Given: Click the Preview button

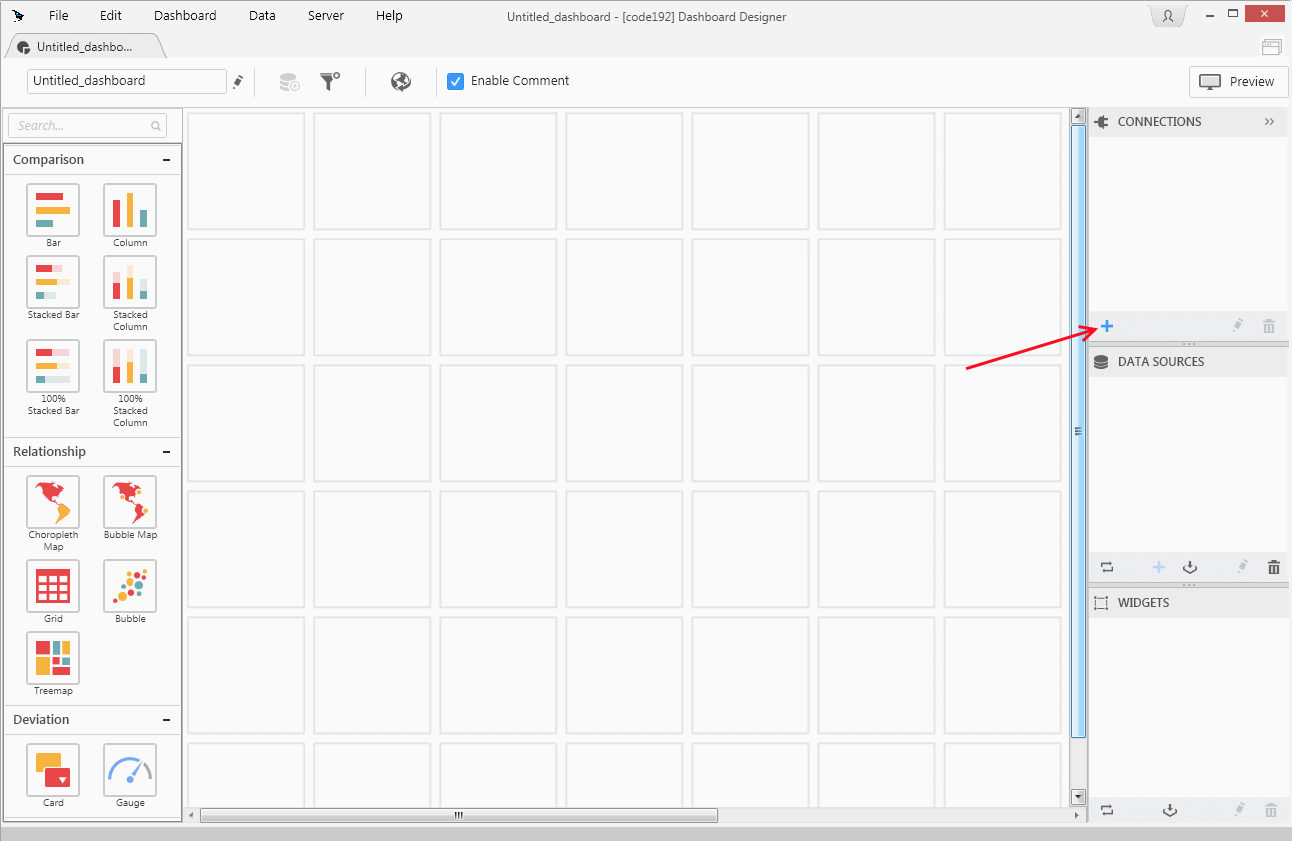Looking at the screenshot, I should (x=1238, y=82).
